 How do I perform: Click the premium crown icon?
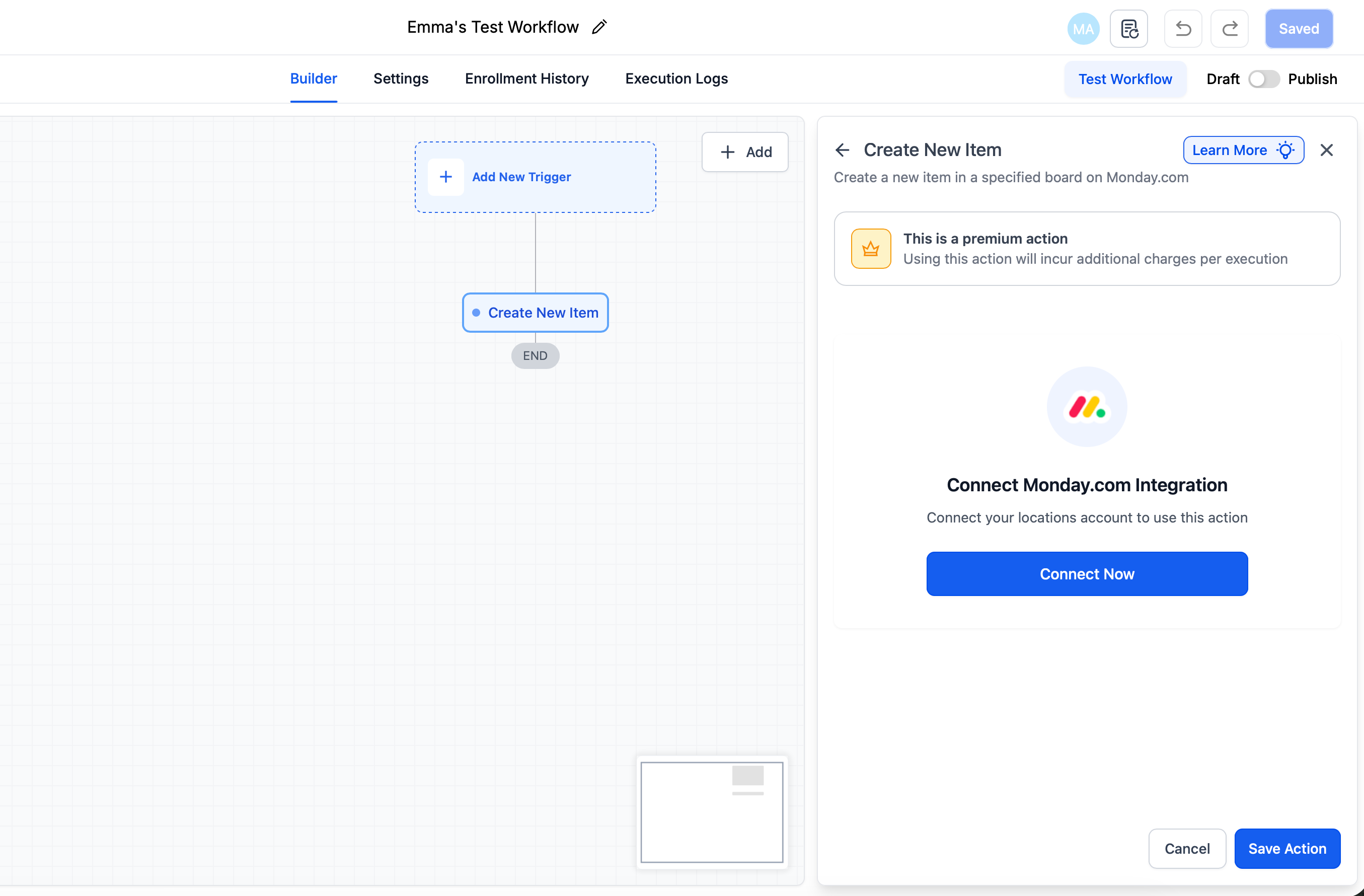(871, 249)
